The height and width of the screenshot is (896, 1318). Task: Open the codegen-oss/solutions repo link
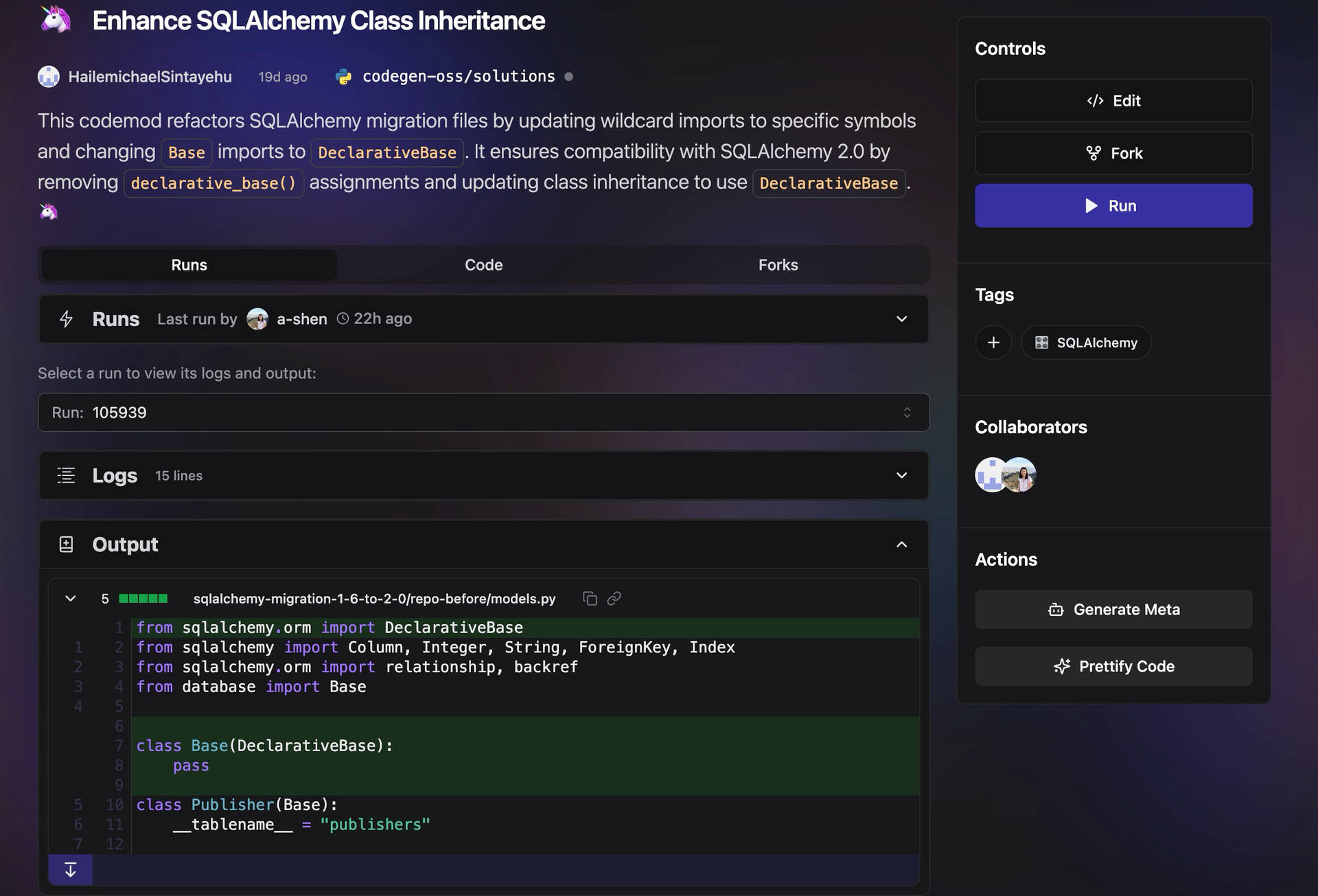point(459,76)
